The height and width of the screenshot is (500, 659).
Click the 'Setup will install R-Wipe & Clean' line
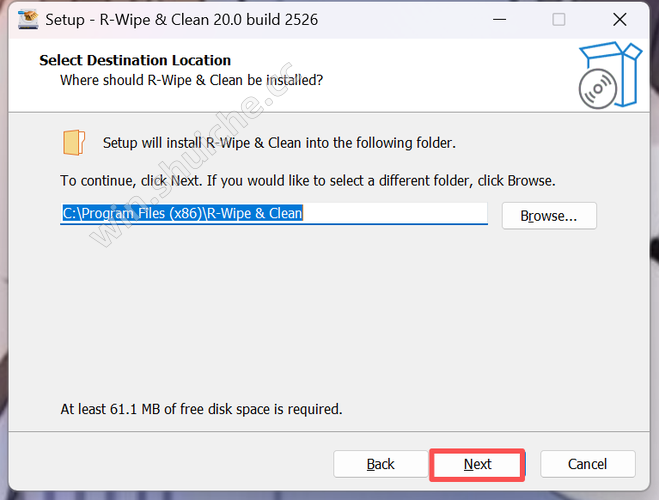pyautogui.click(x=279, y=143)
